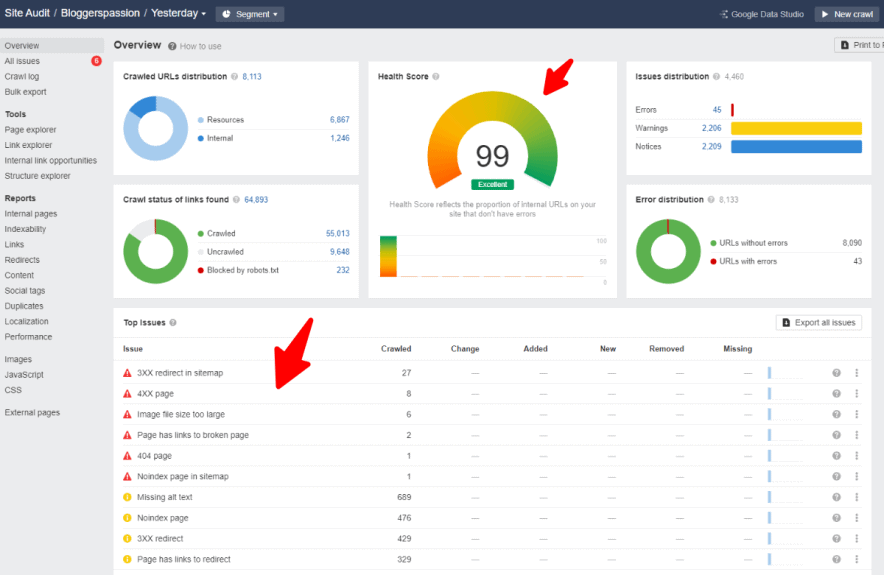Click help icon for 404 page row
The width and height of the screenshot is (884, 575).
point(836,456)
